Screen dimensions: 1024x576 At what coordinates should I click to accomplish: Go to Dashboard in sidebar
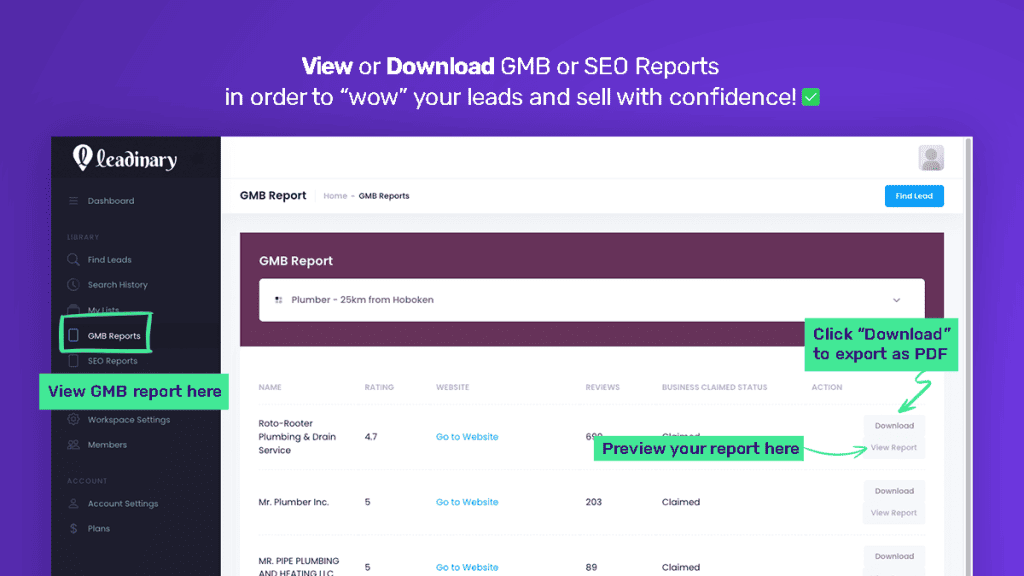[x=111, y=200]
